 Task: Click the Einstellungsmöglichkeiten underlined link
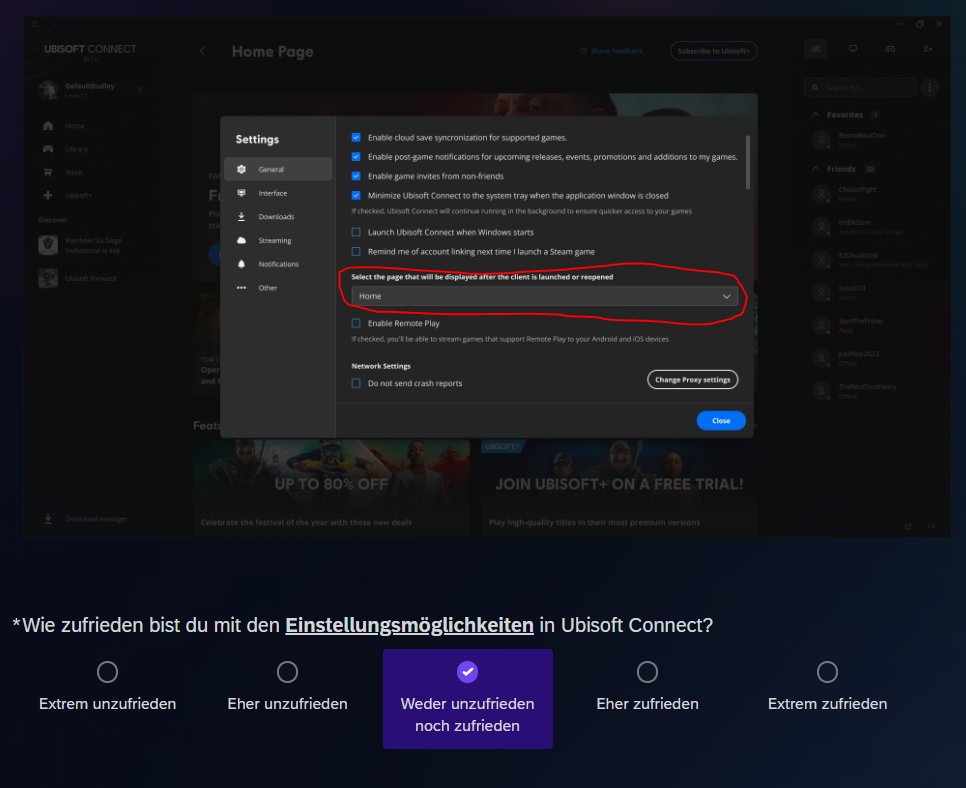coord(409,625)
